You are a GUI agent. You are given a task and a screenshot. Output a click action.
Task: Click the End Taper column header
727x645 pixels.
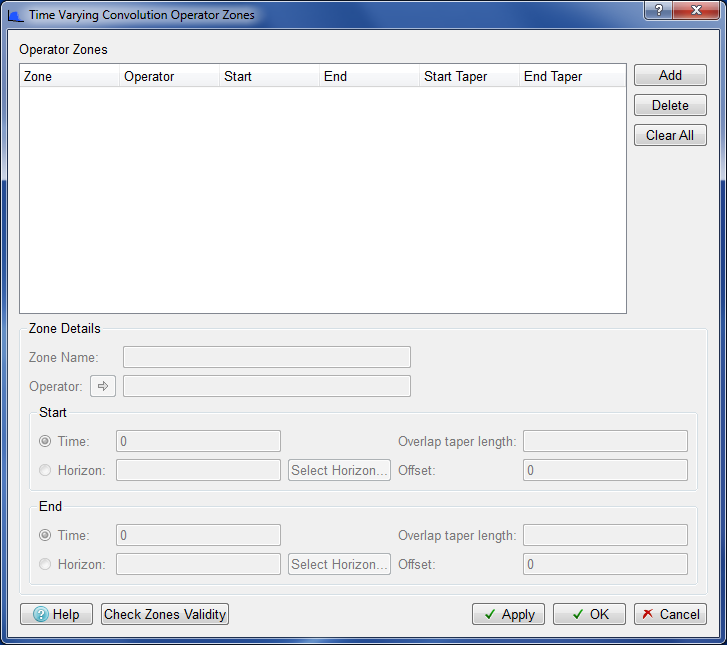pyautogui.click(x=573, y=76)
